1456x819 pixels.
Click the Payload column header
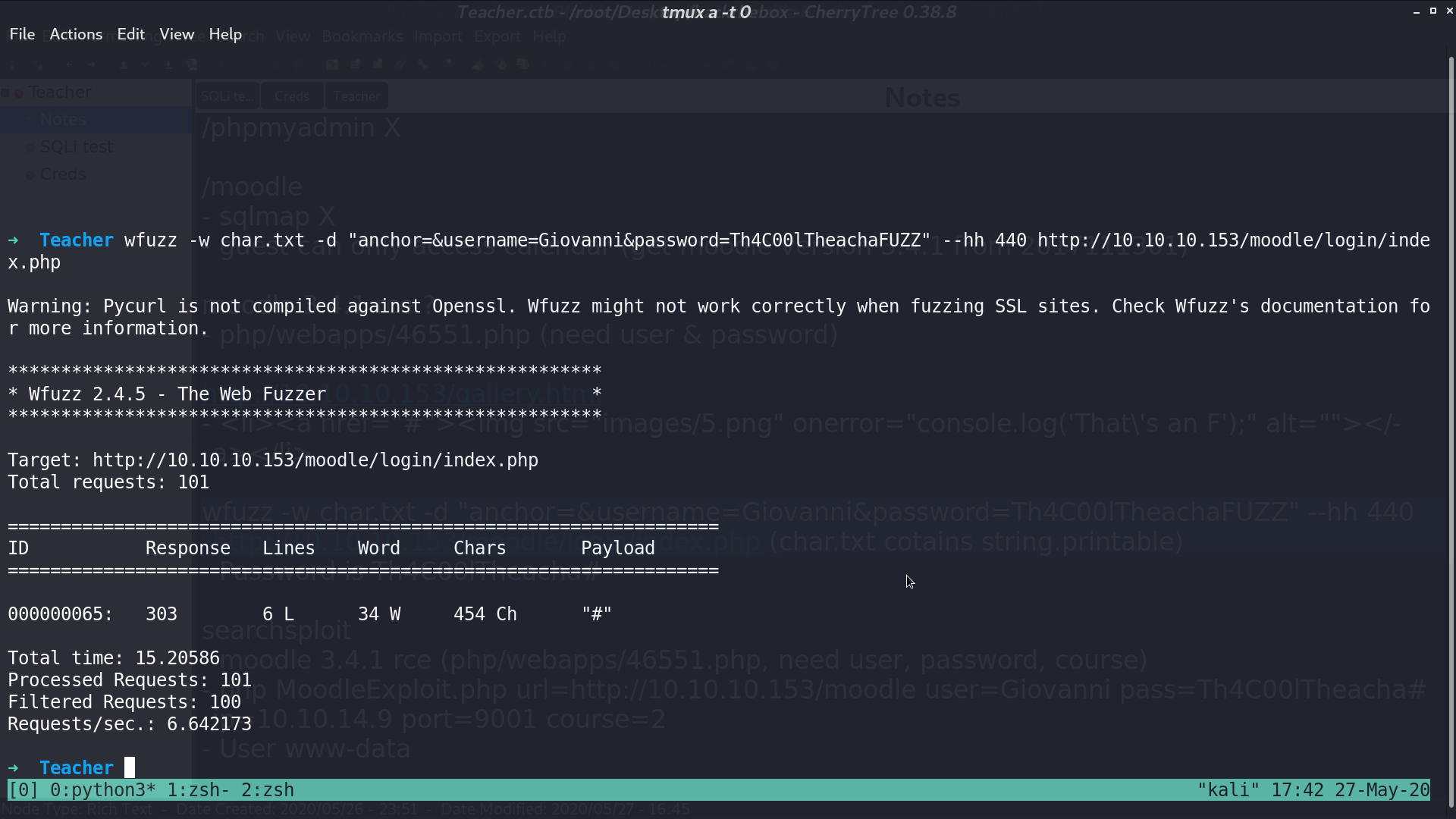[x=618, y=548]
